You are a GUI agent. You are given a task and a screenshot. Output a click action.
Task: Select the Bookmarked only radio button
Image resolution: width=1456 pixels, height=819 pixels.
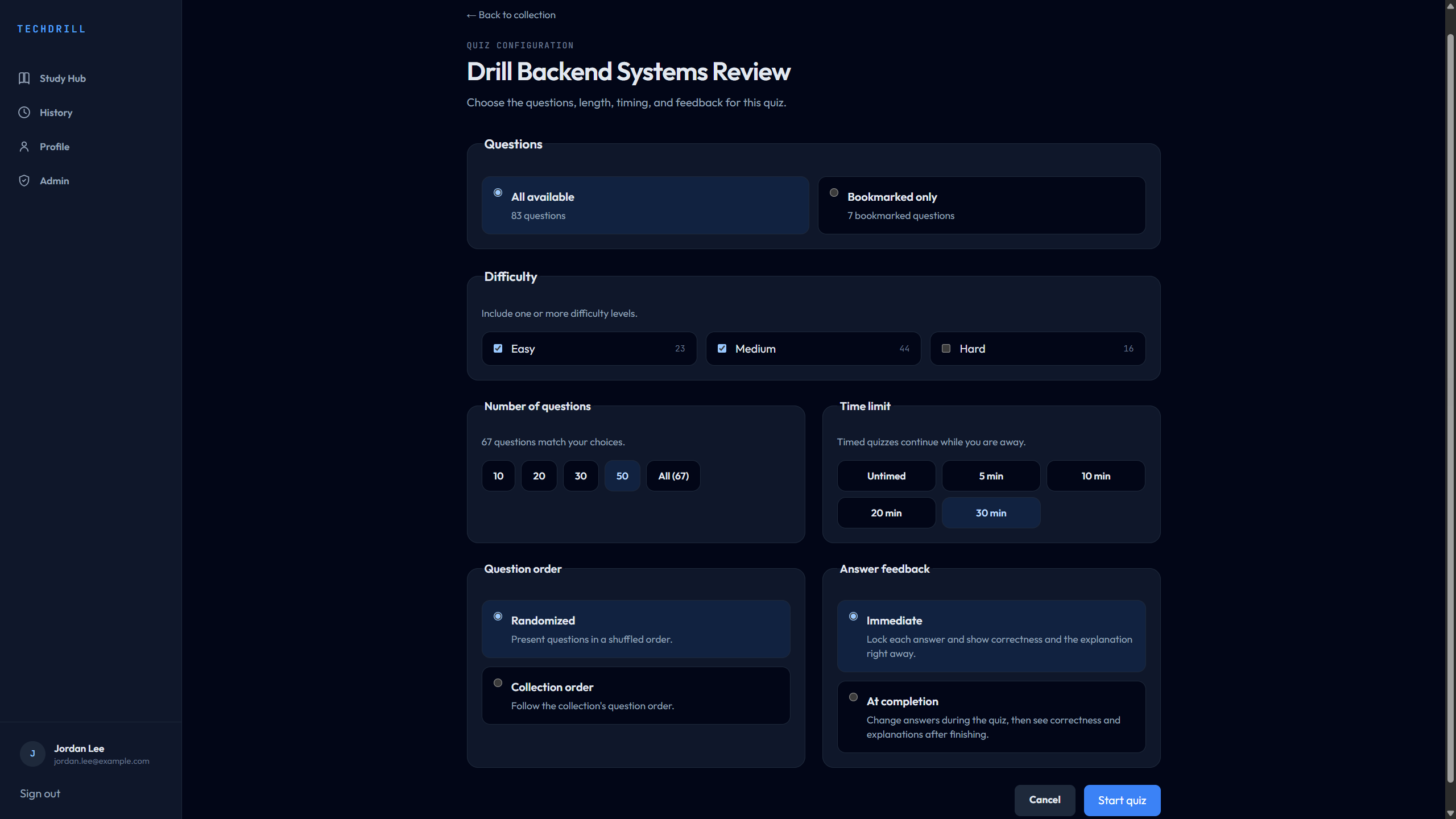click(834, 193)
